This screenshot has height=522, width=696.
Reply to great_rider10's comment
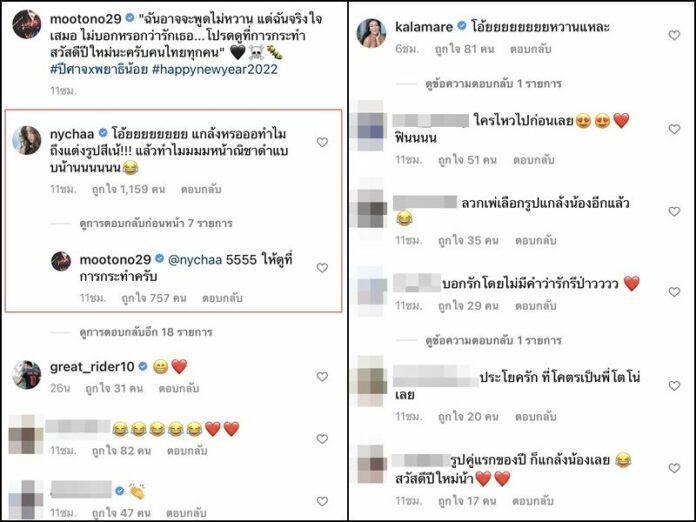[x=179, y=388]
